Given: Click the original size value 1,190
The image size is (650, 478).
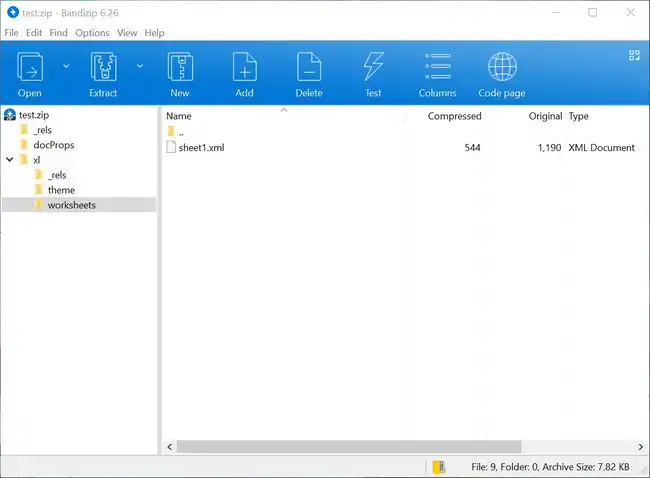Looking at the screenshot, I should [549, 148].
